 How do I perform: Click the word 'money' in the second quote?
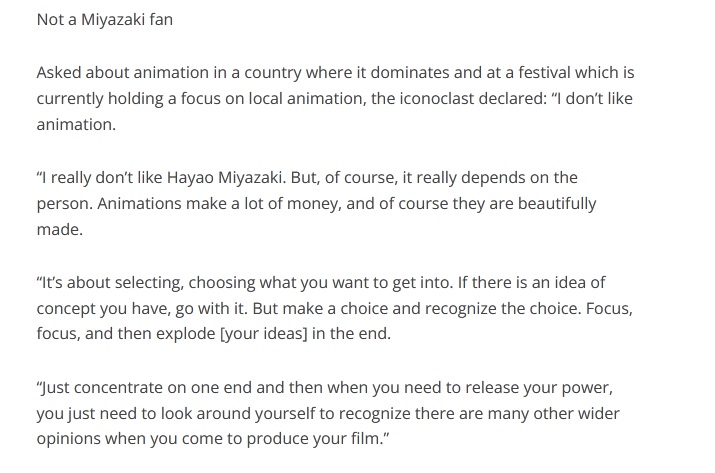[x=313, y=203]
